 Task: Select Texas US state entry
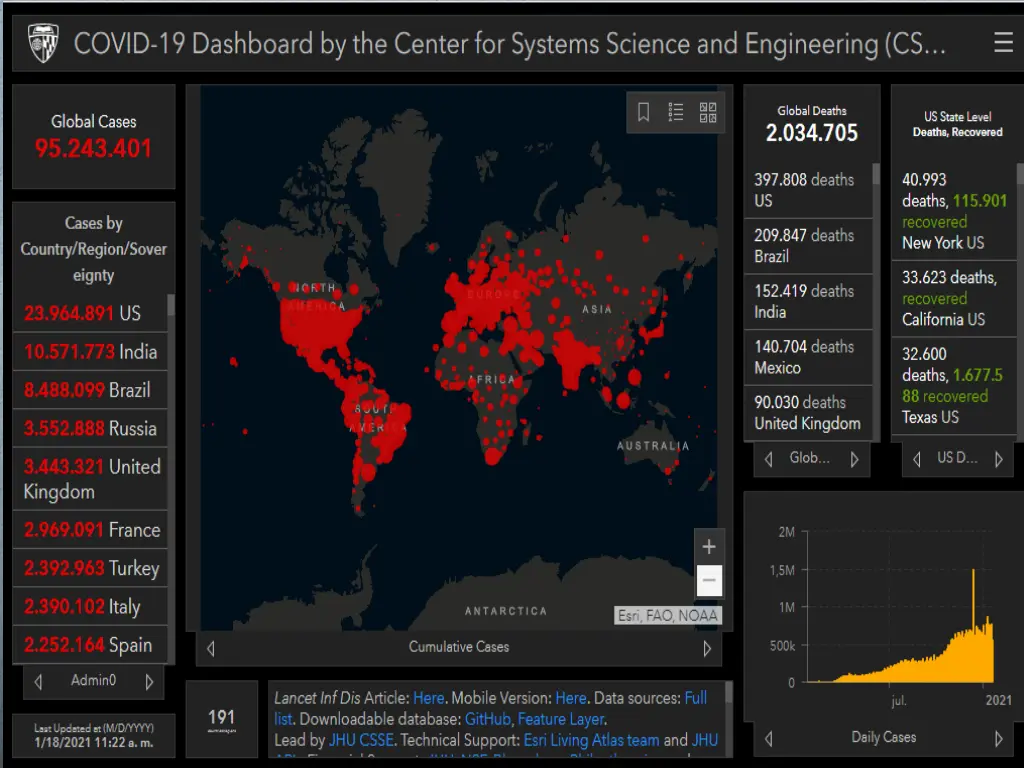pos(954,385)
